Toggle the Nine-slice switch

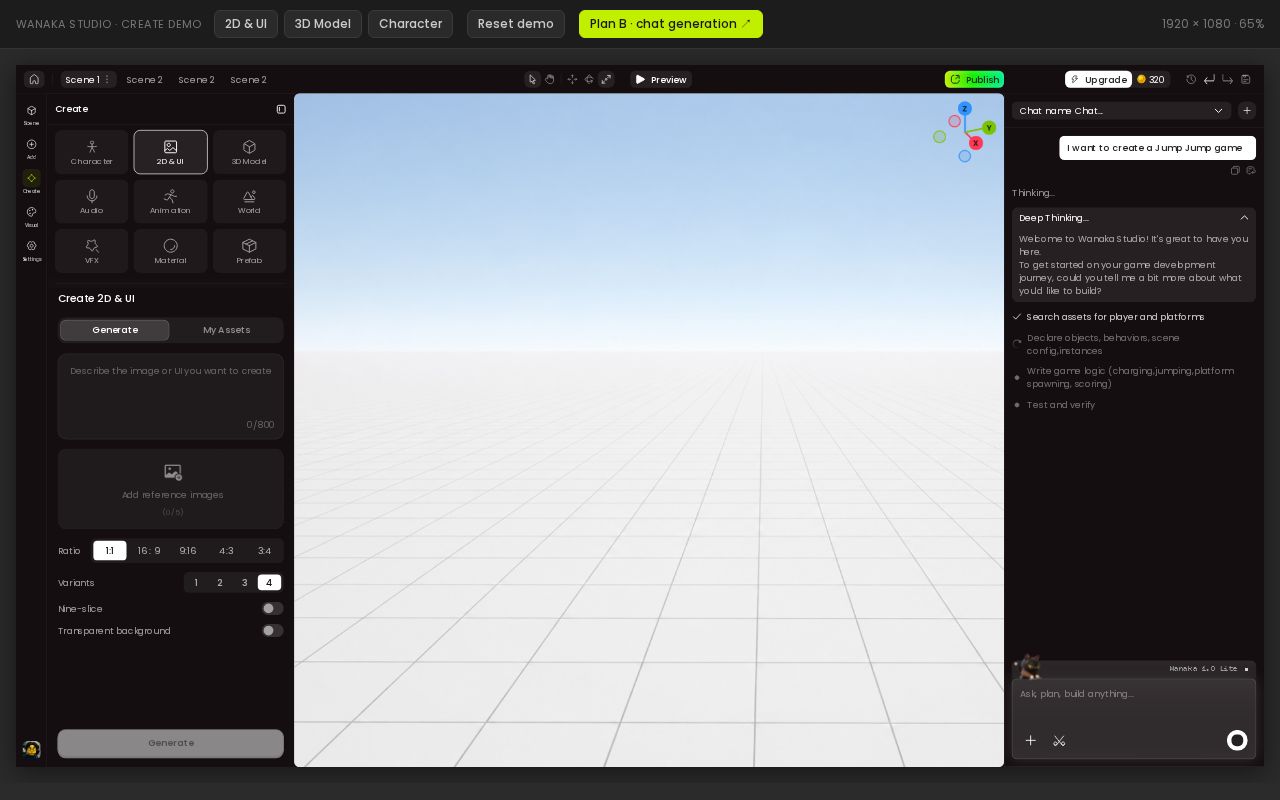coord(272,608)
